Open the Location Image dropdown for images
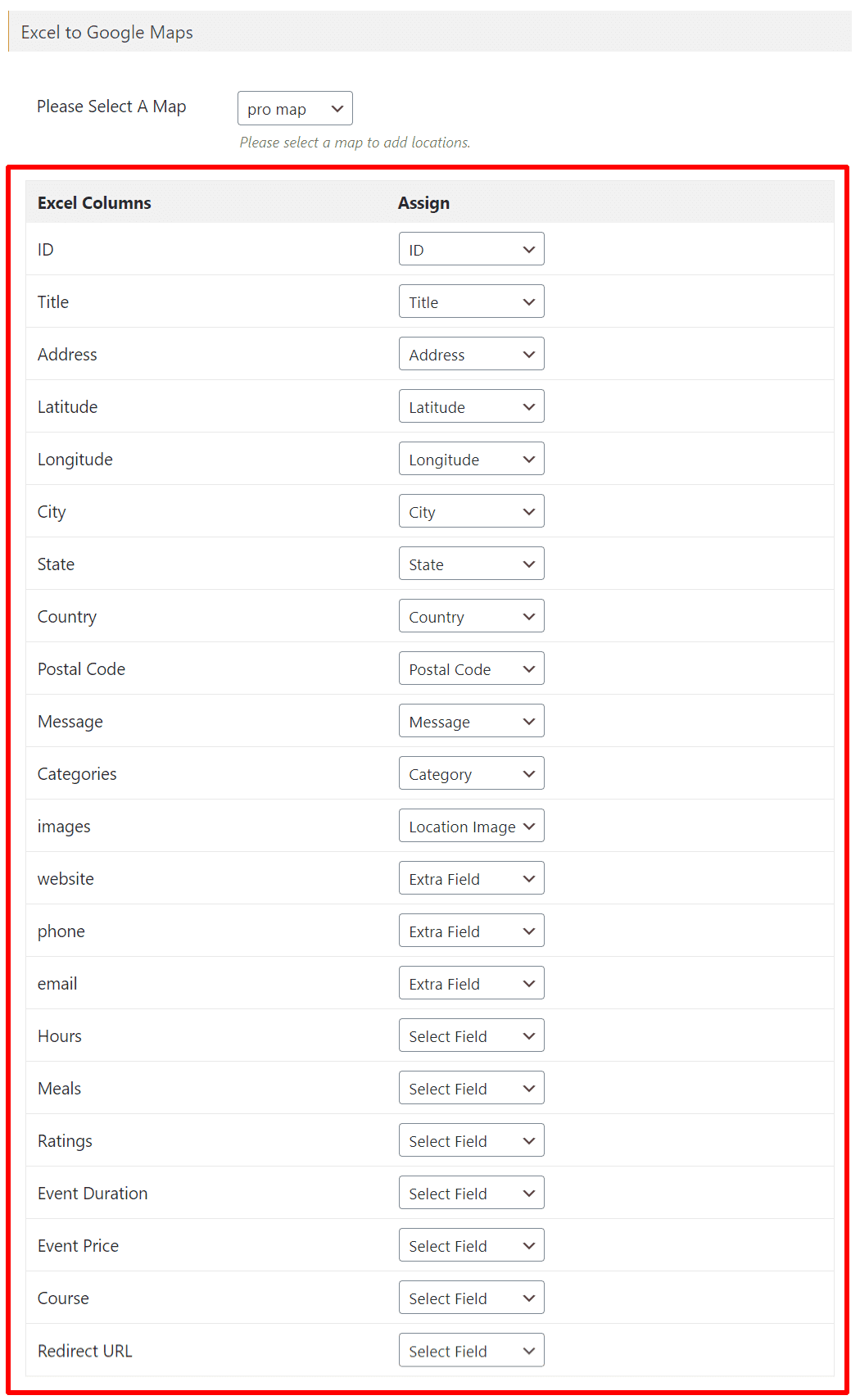This screenshot has height=1400, width=860. [x=471, y=825]
